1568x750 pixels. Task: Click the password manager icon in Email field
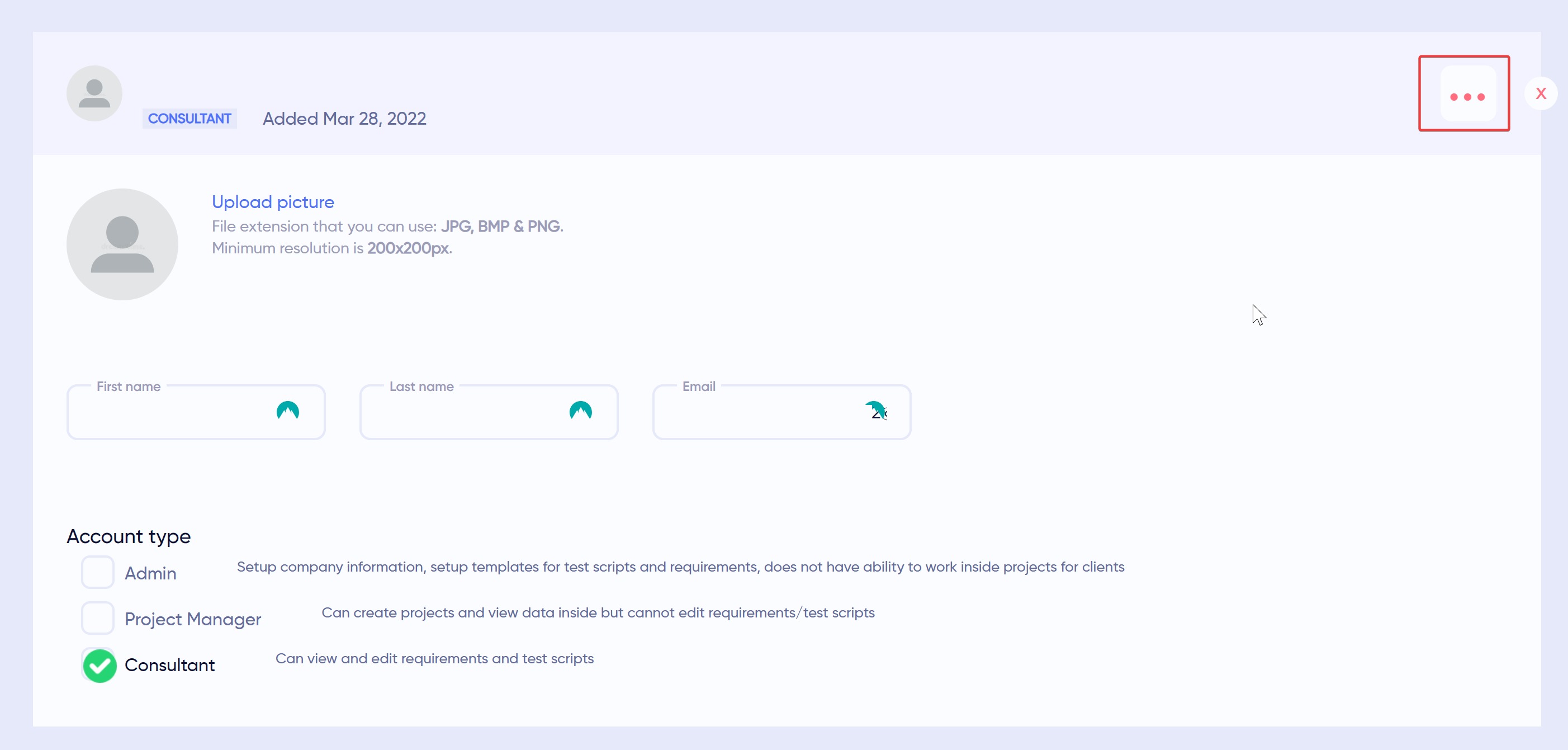click(x=876, y=411)
